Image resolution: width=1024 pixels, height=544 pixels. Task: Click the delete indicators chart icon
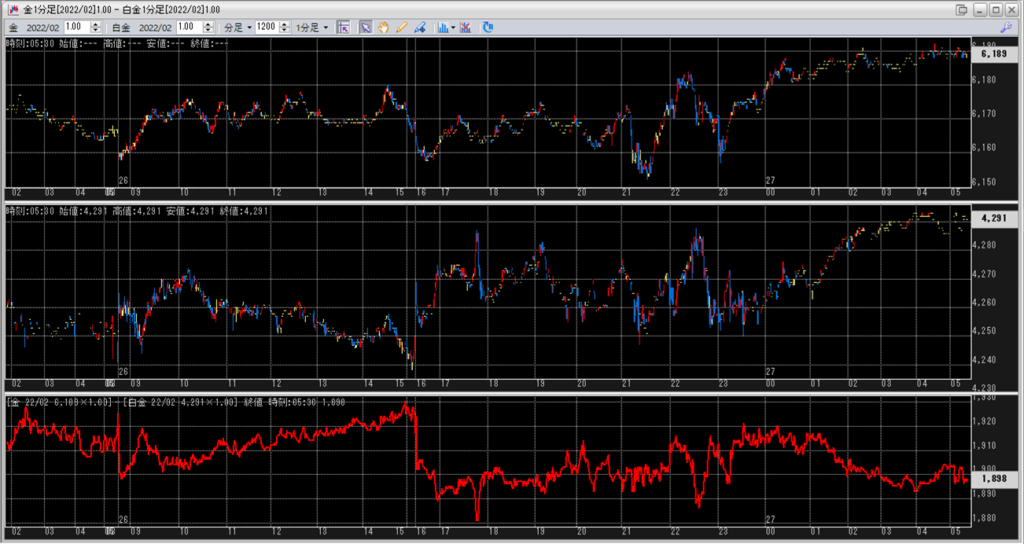(x=465, y=27)
